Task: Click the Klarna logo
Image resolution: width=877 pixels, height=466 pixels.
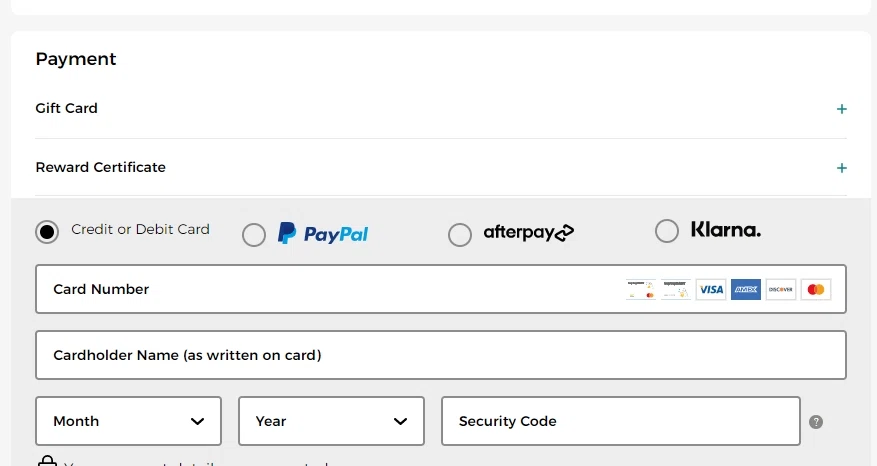Action: pyautogui.click(x=726, y=230)
